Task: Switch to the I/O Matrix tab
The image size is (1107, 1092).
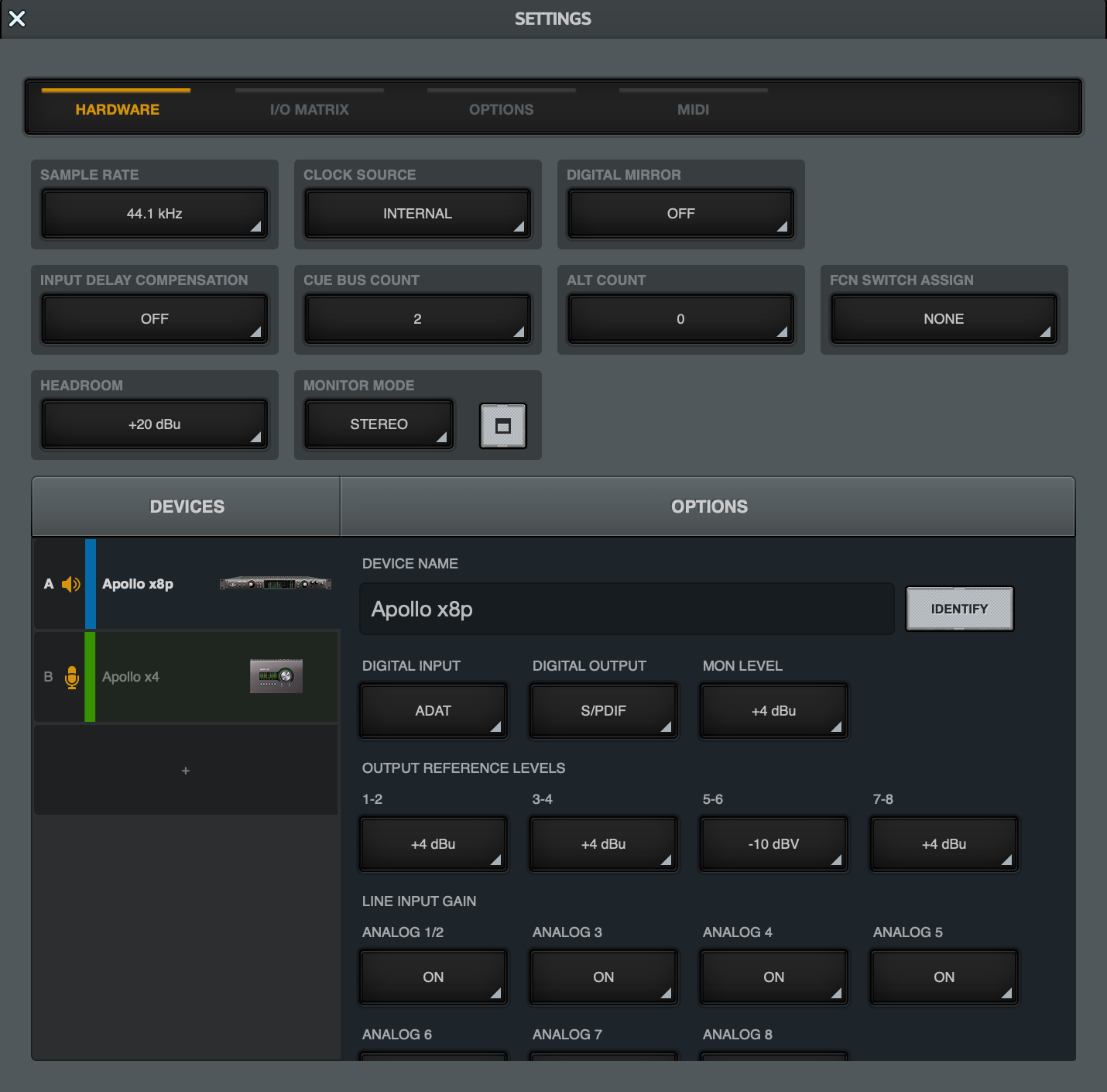Action: click(309, 109)
